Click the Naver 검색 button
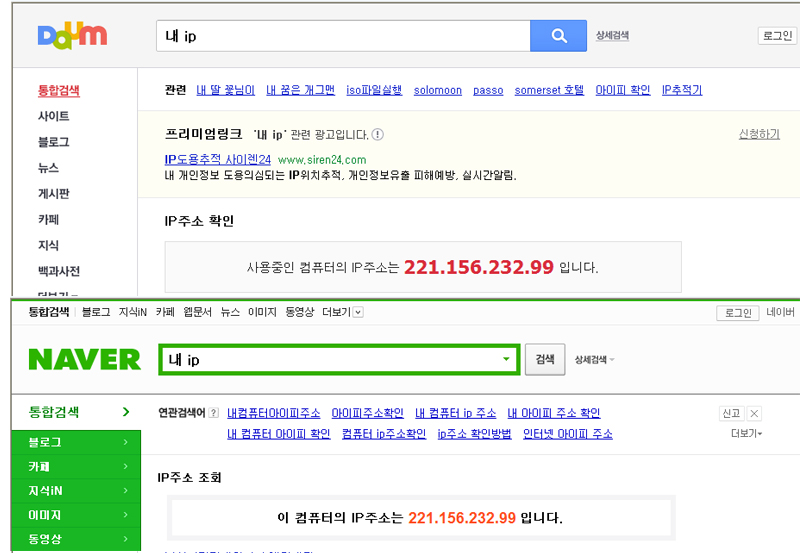The width and height of the screenshot is (800, 553). point(545,359)
